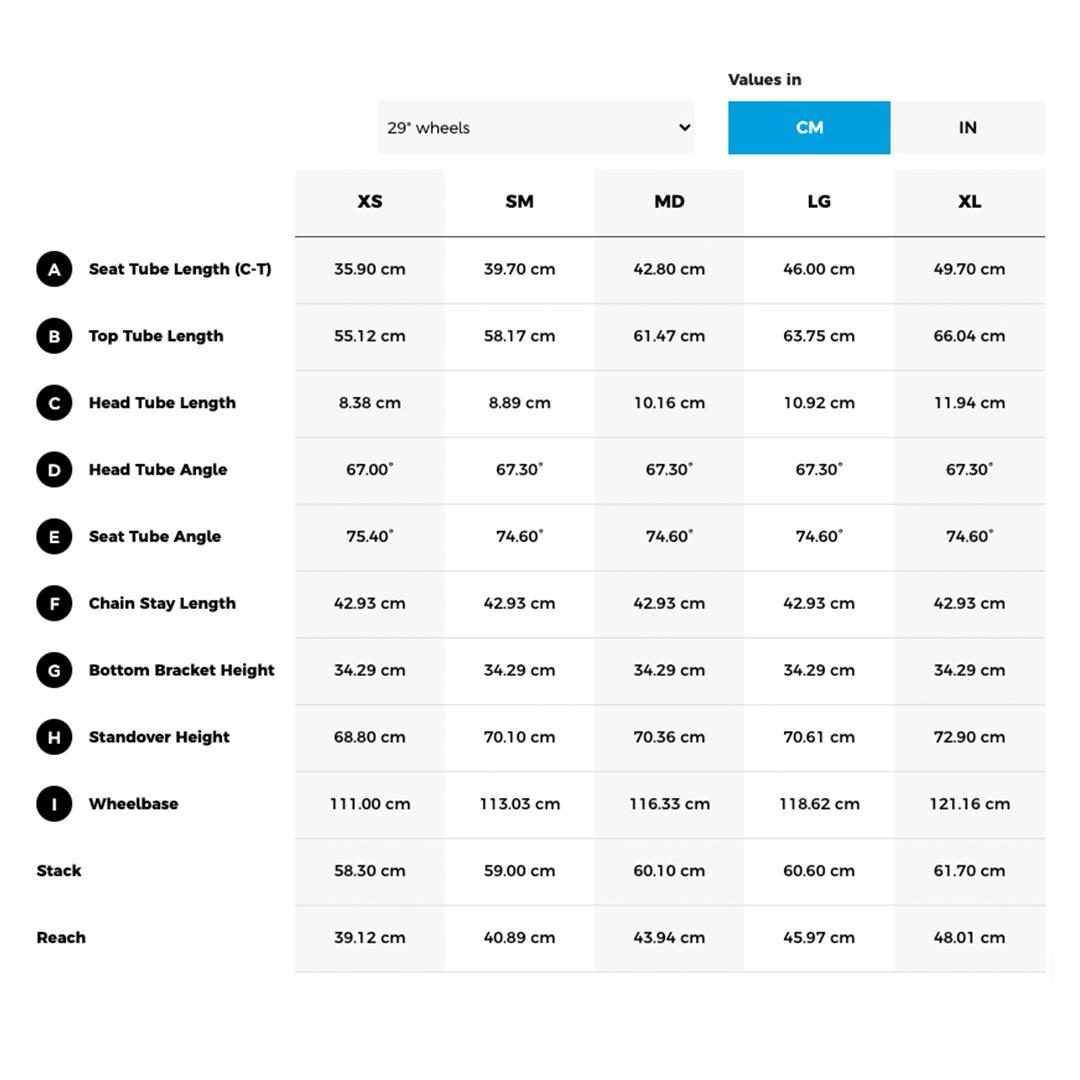Click the Stack row label
1080x1080 pixels.
[59, 871]
